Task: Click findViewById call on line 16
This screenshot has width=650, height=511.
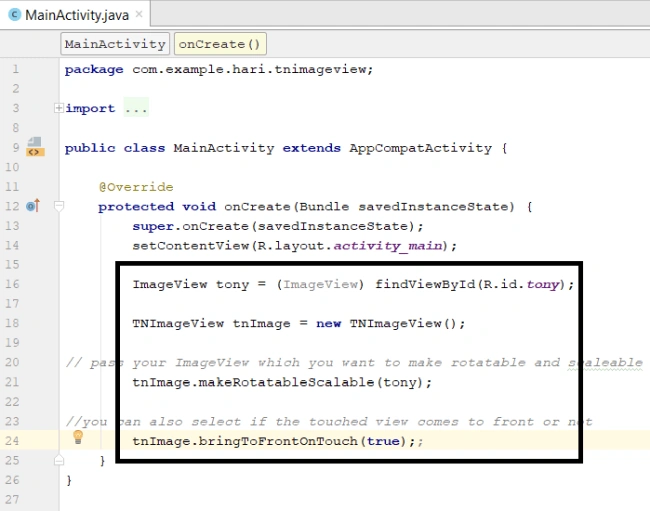Action: click(x=425, y=284)
